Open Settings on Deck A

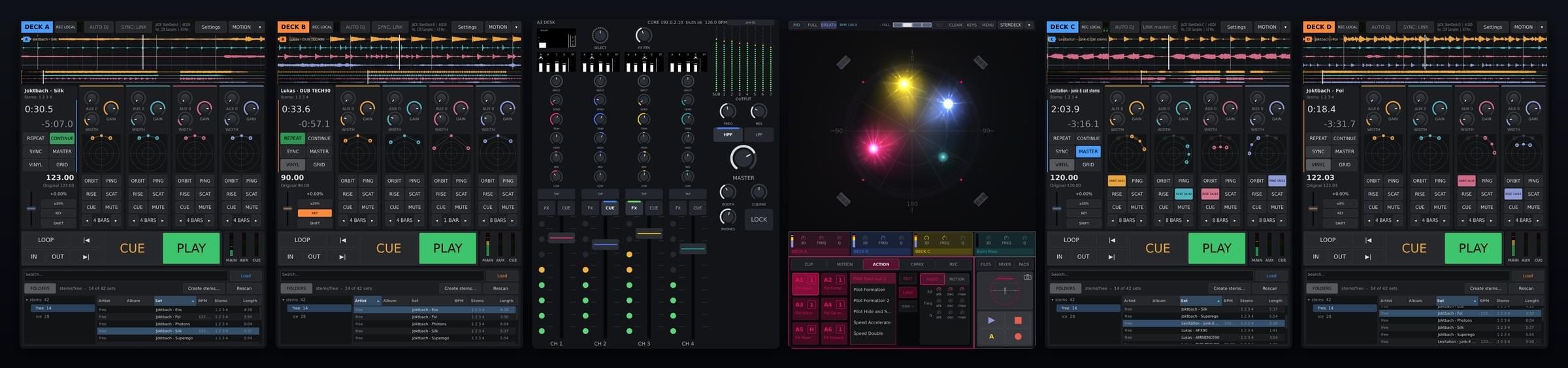(210, 27)
